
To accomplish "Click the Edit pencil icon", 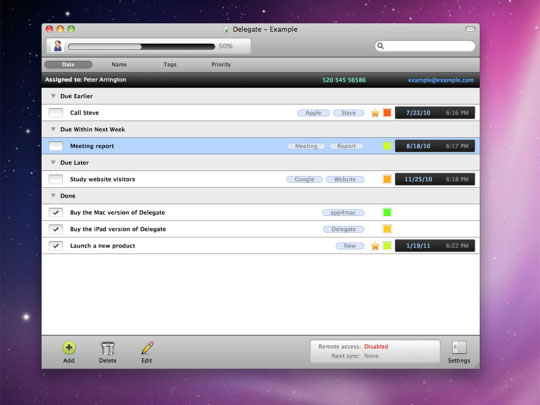I will [x=147, y=348].
